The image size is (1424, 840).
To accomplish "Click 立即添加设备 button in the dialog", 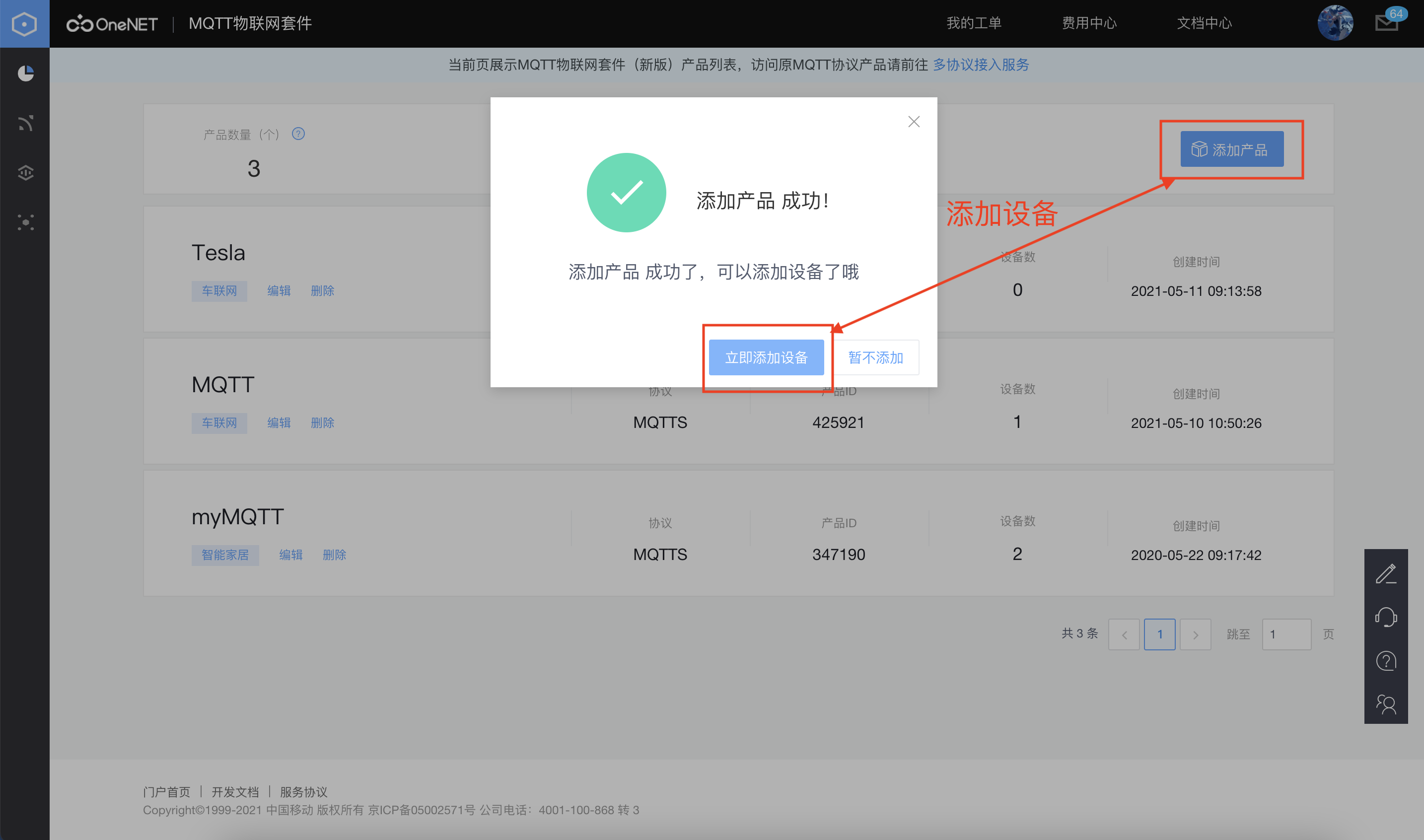I will pyautogui.click(x=767, y=357).
